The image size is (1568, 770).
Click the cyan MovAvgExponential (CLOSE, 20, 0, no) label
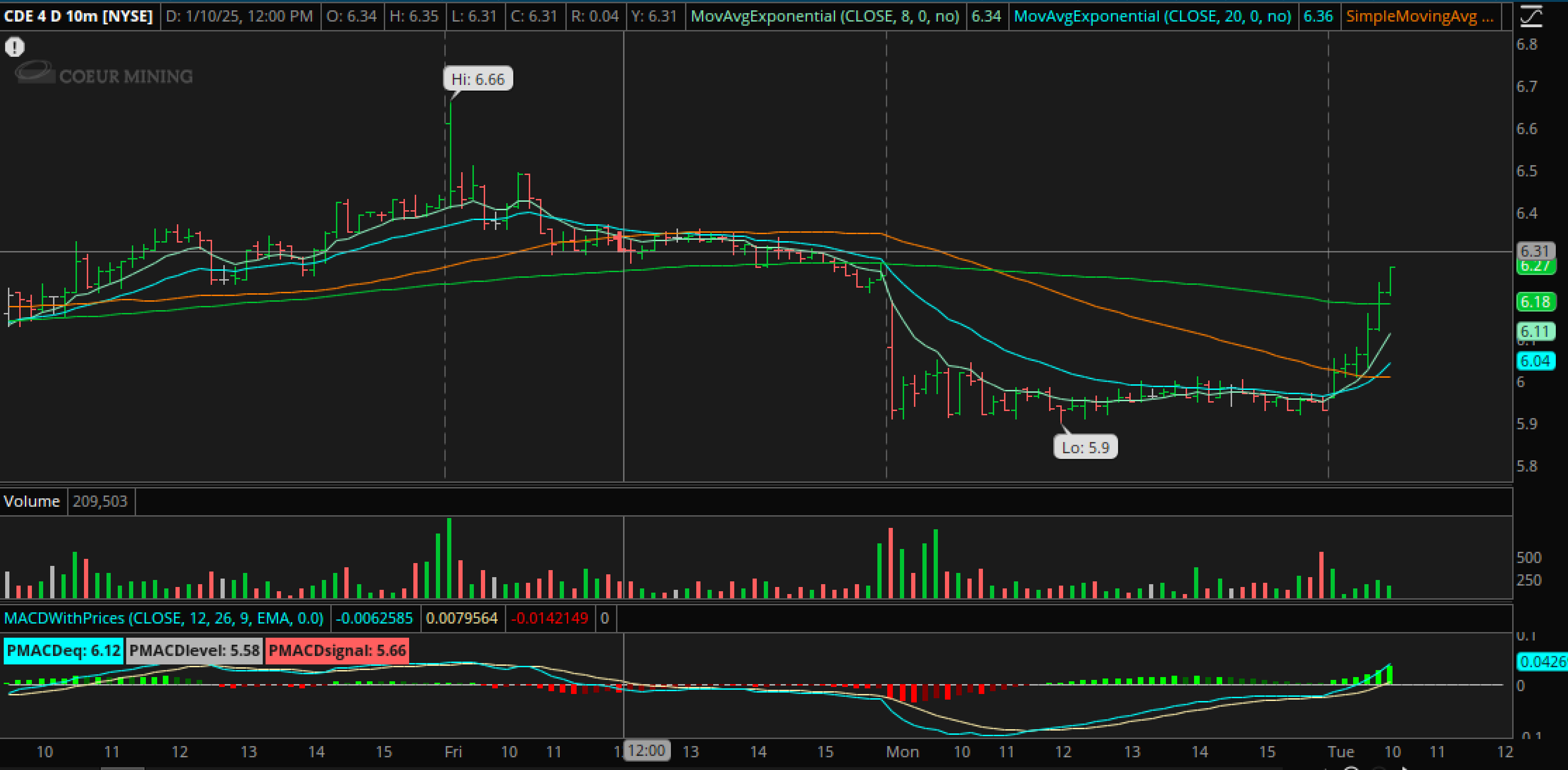click(1152, 16)
